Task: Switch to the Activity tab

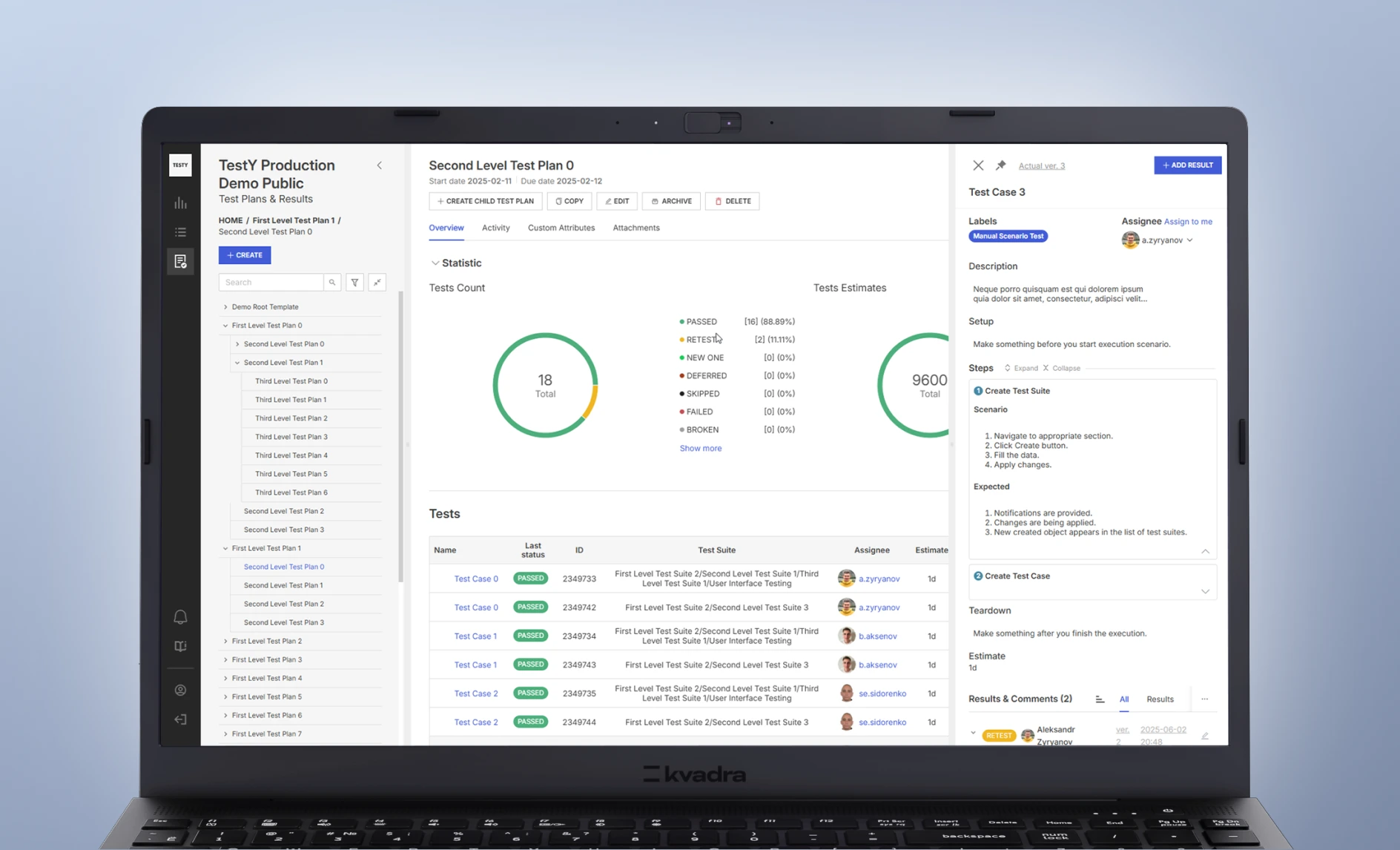Action: coord(495,228)
